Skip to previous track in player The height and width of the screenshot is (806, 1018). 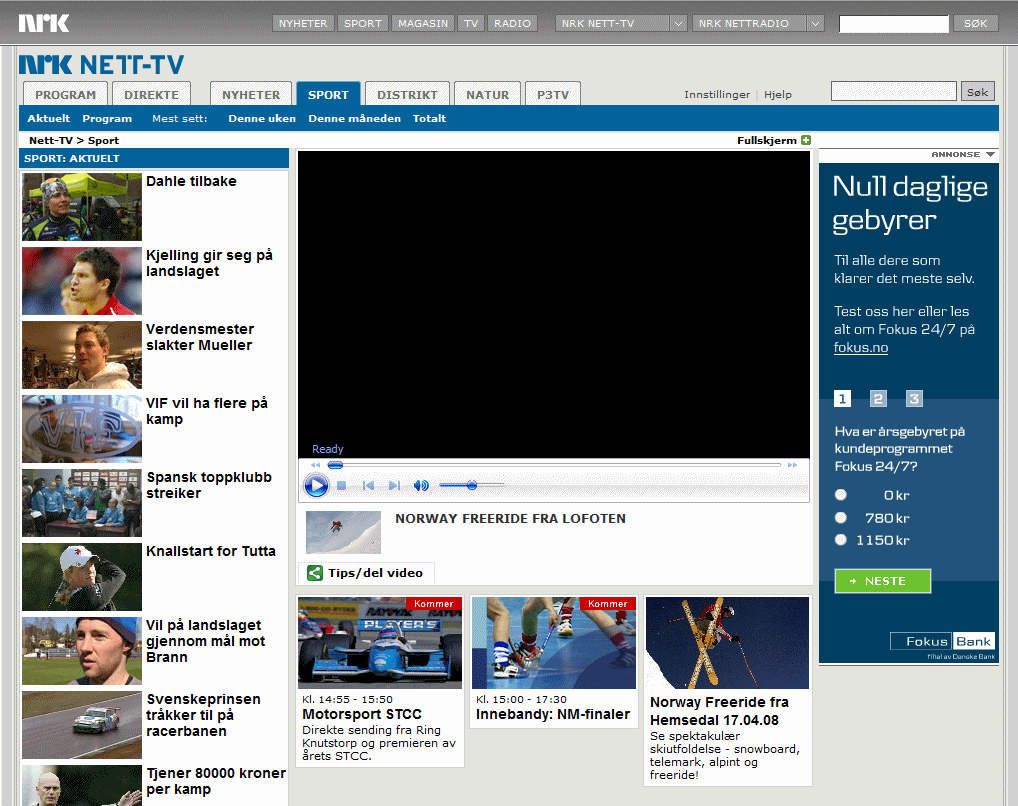tap(368, 486)
